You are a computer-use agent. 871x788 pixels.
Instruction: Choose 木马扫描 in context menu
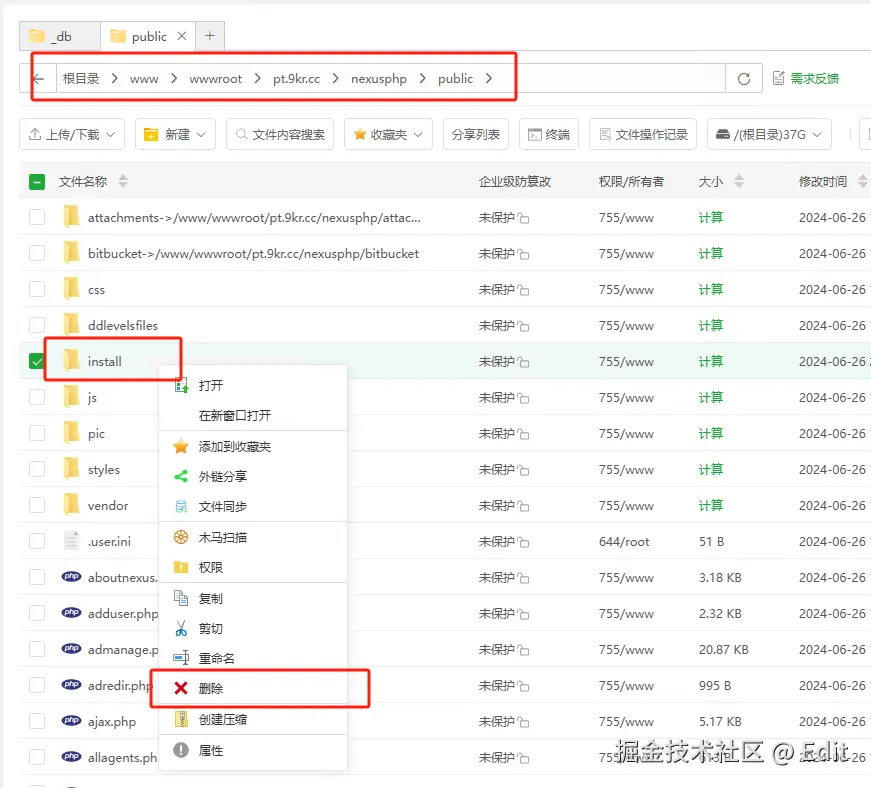coord(253,538)
